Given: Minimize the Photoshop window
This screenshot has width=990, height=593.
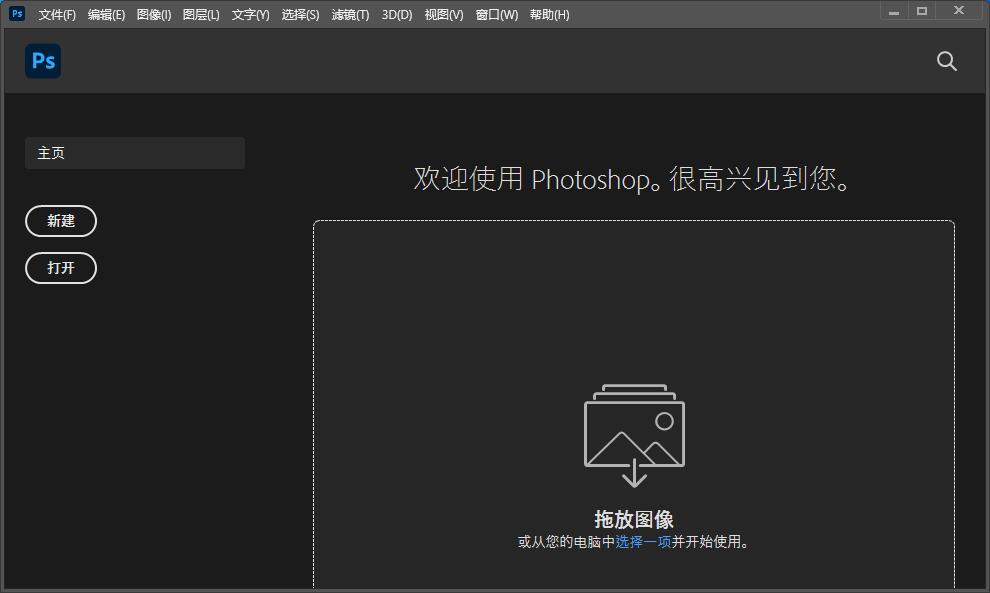Looking at the screenshot, I should click(x=893, y=11).
